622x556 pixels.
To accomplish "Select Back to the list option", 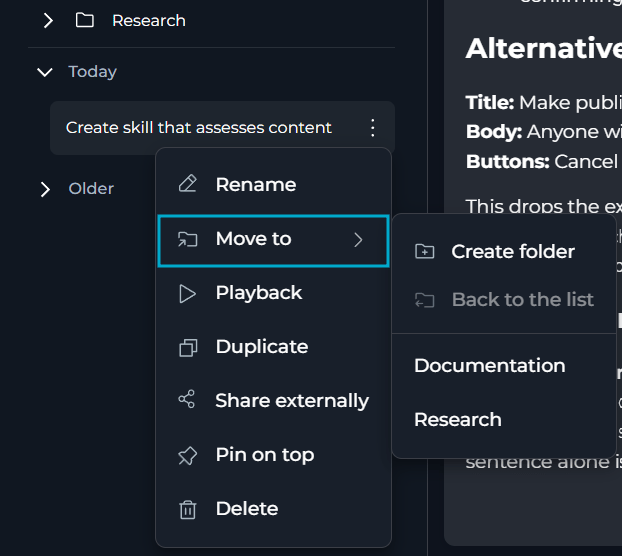I will point(504,299).
